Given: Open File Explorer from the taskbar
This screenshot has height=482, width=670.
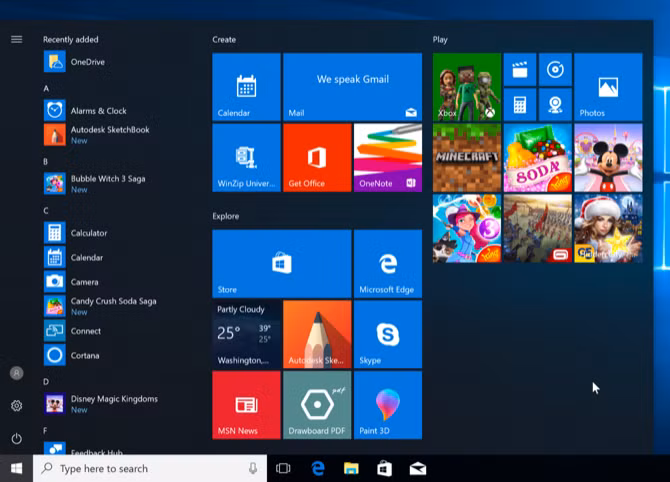Looking at the screenshot, I should click(x=351, y=468).
